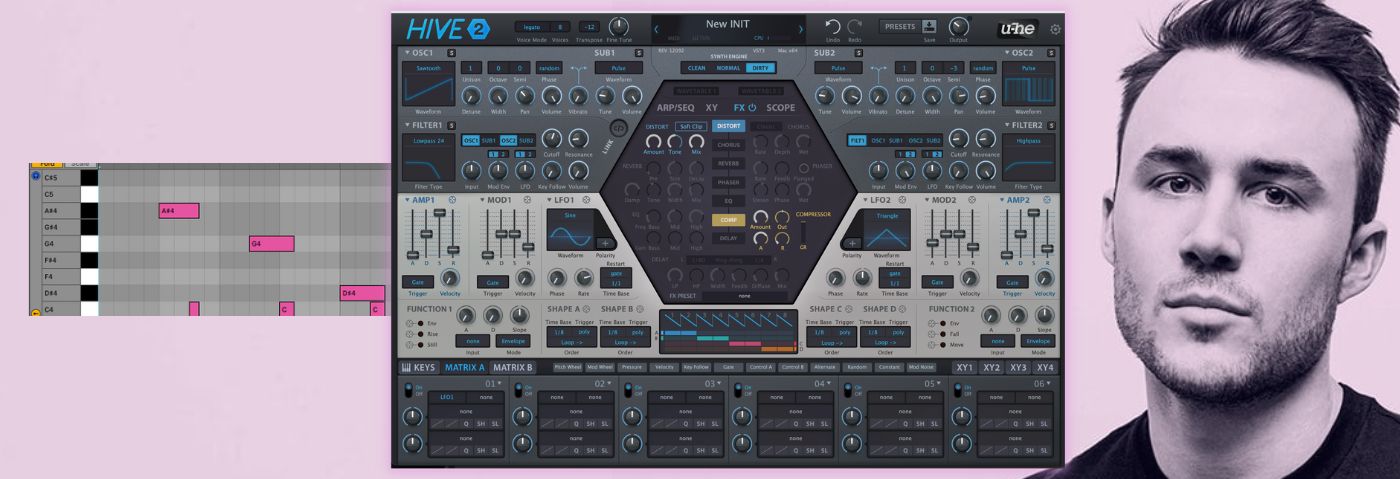Click the Fine Tune knob
This screenshot has width=1400, height=479.
click(619, 26)
